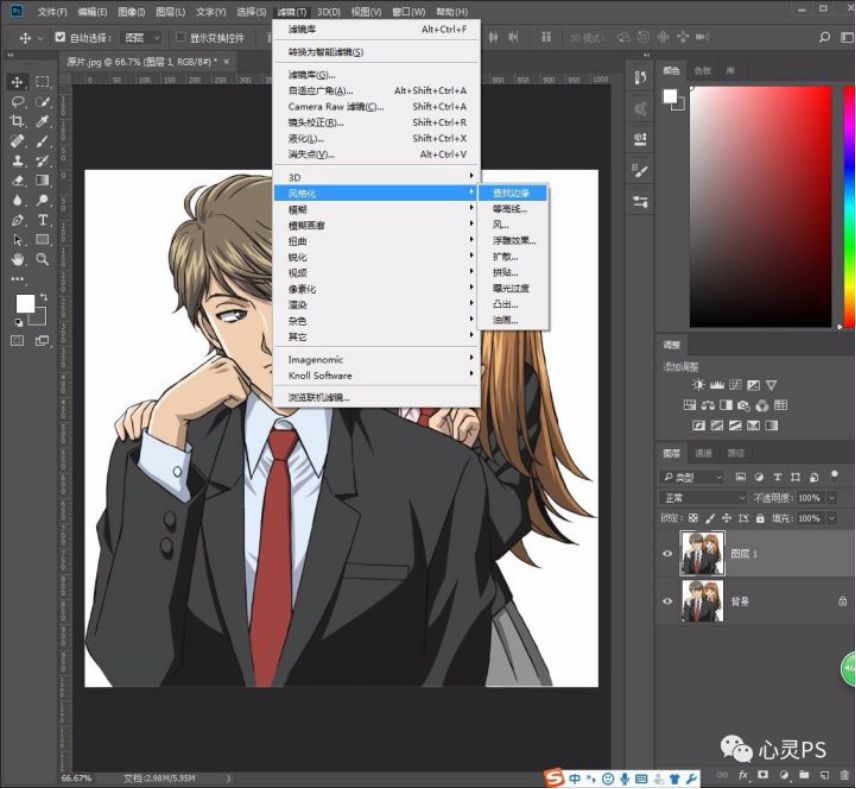
Task: Enable the 显示变换控件 checkbox
Action: point(181,38)
